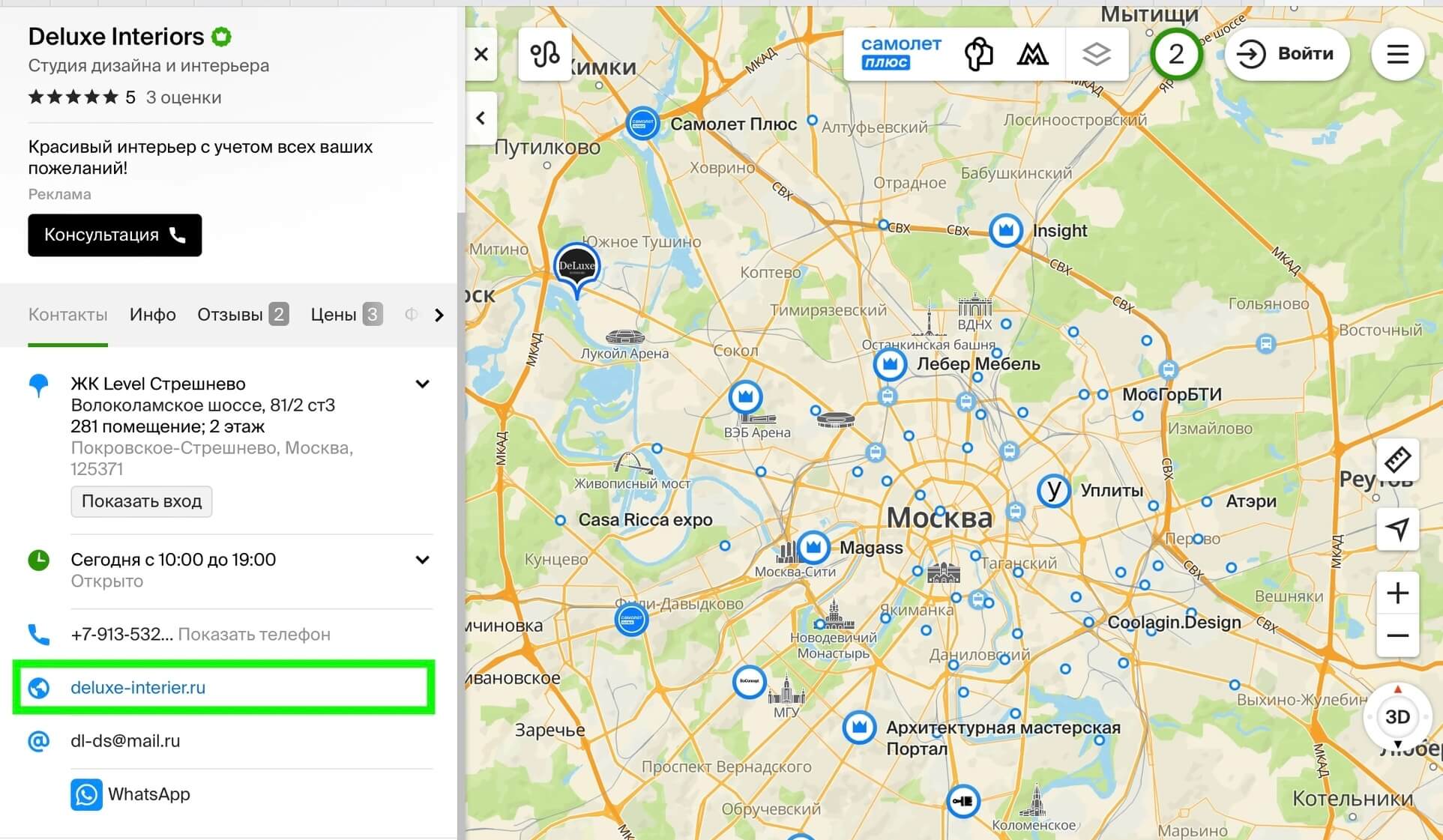This screenshot has width=1443, height=840.
Task: Click the crown marker above ВЭБ Арена
Action: coord(745,396)
